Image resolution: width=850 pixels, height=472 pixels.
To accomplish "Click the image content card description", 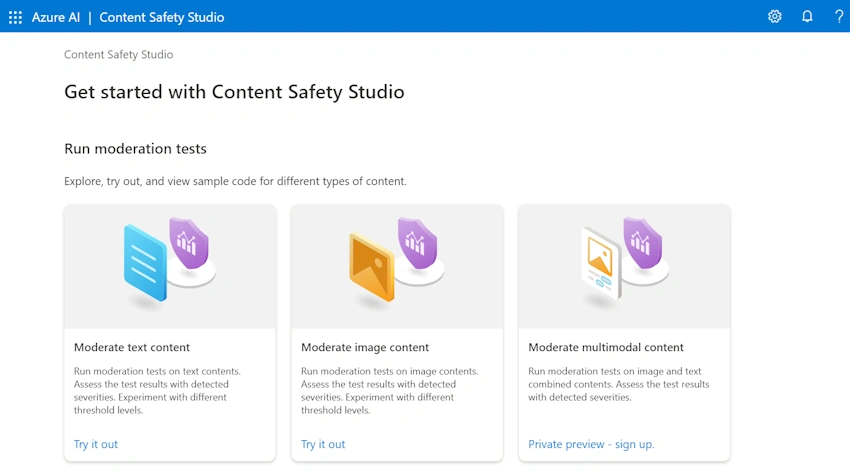I will (389, 391).
